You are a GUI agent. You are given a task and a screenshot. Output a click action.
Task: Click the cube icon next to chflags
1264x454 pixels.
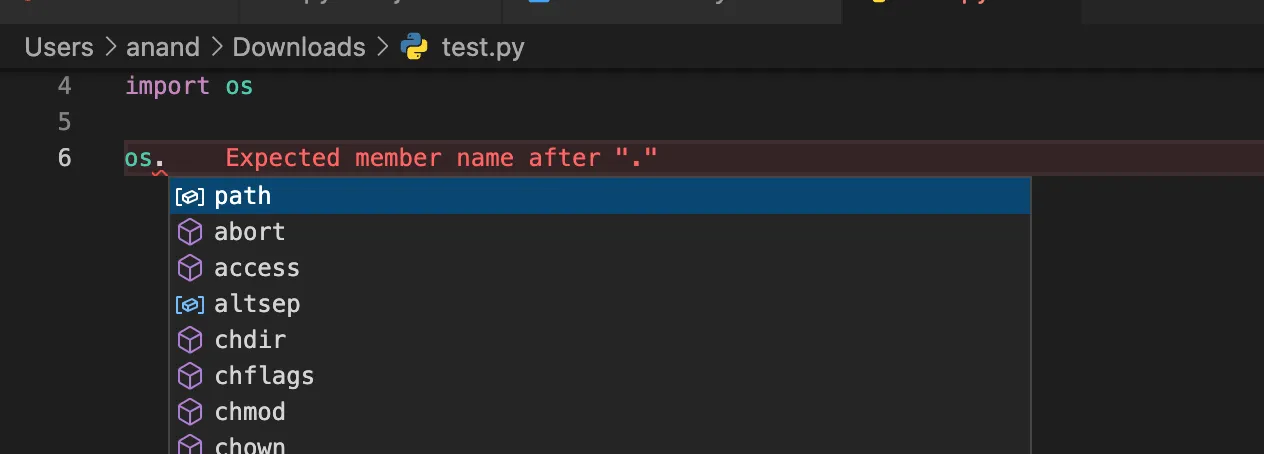click(190, 376)
